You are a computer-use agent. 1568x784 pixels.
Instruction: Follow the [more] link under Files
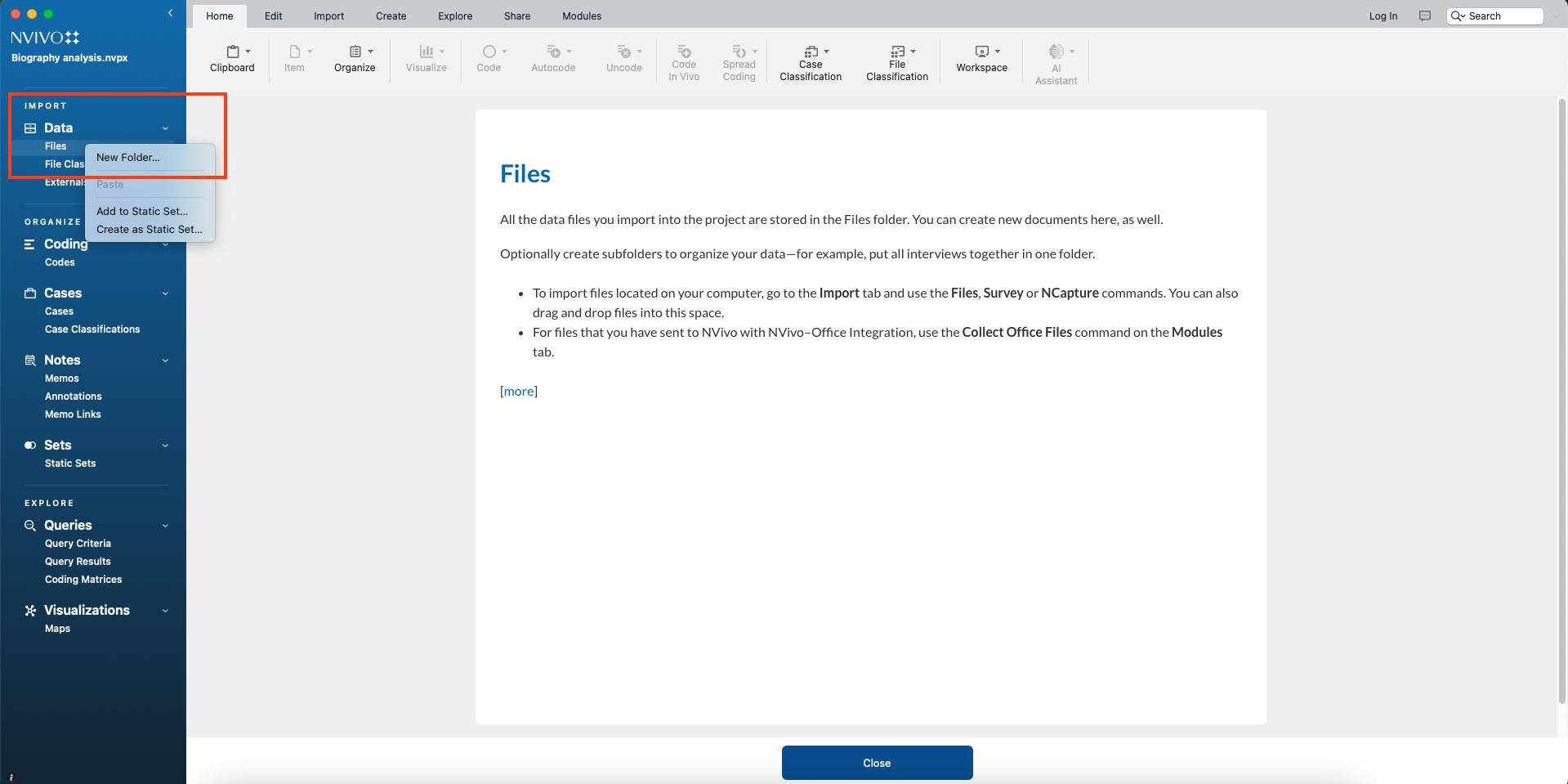(518, 392)
